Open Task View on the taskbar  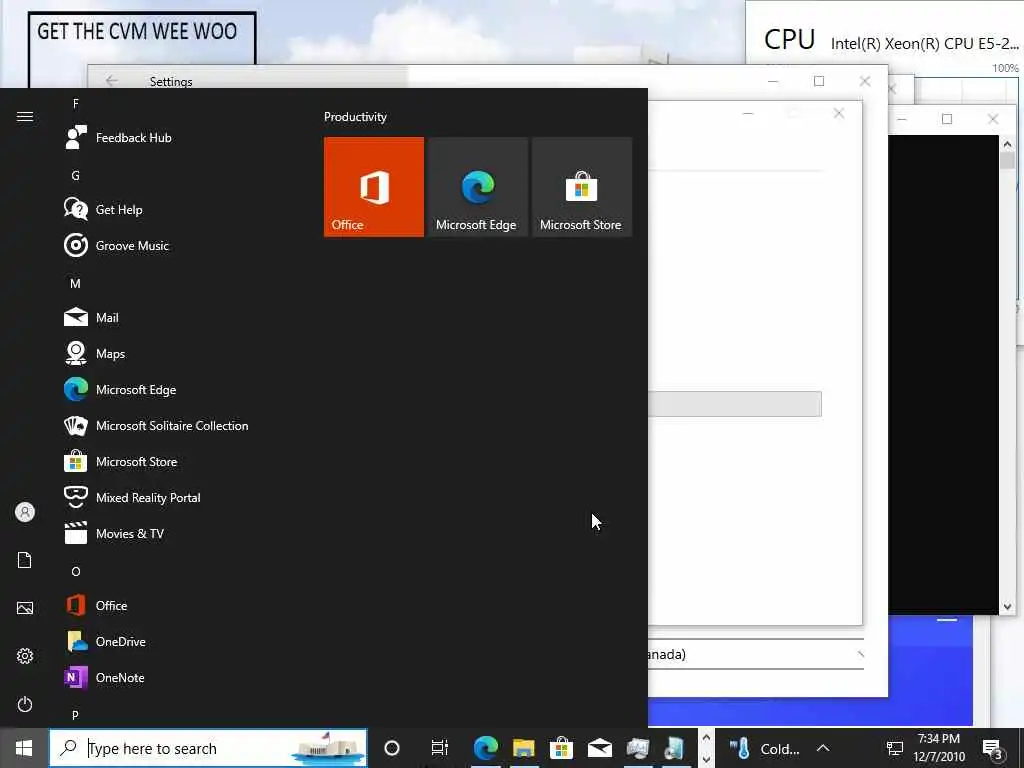pos(440,748)
